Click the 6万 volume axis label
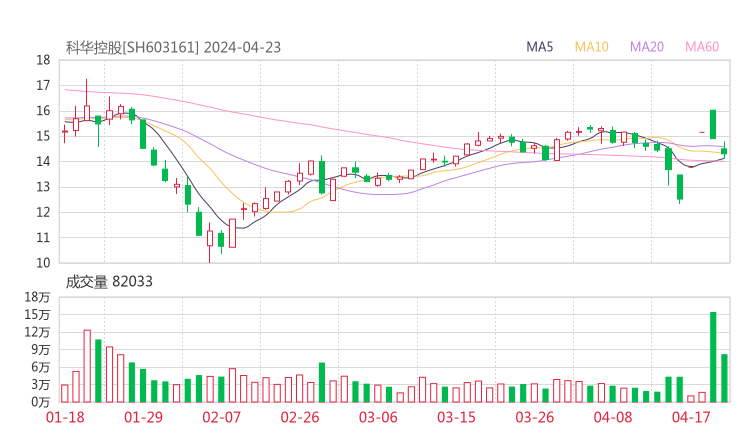This screenshot has width=740, height=440. pos(41,367)
